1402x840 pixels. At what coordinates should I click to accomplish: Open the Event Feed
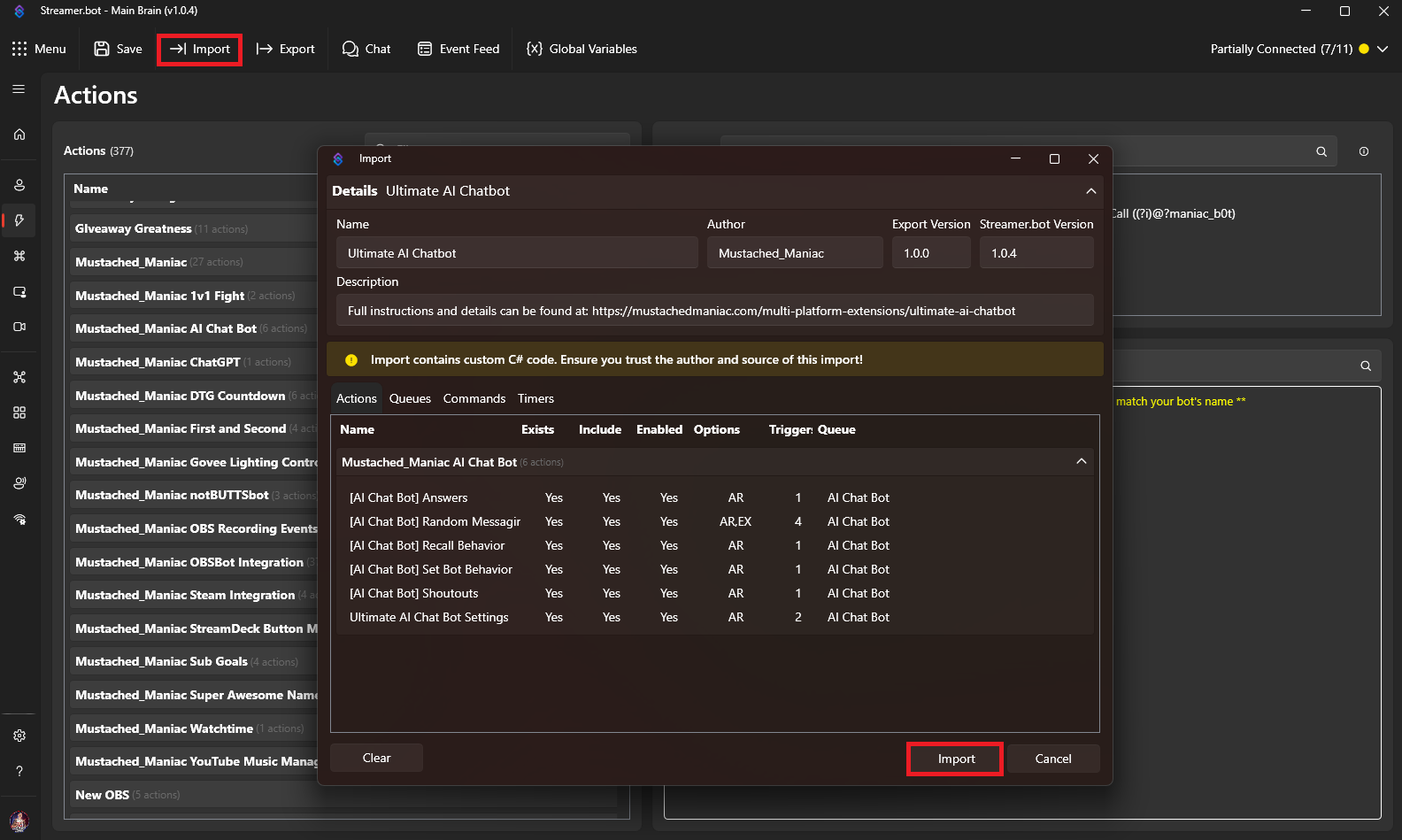coord(458,49)
